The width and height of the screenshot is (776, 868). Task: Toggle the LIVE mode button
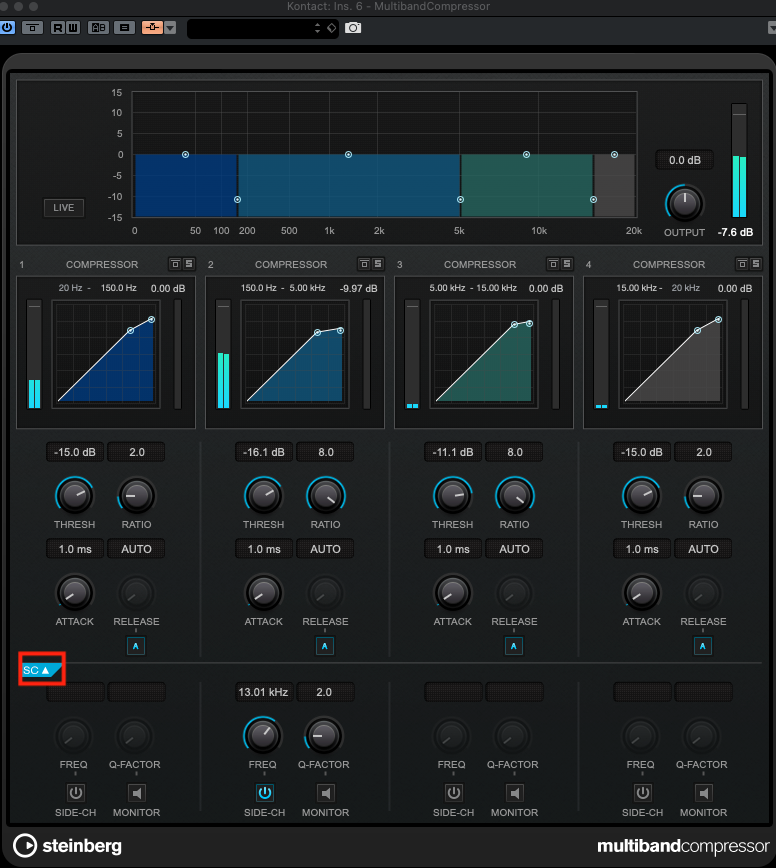pos(64,208)
